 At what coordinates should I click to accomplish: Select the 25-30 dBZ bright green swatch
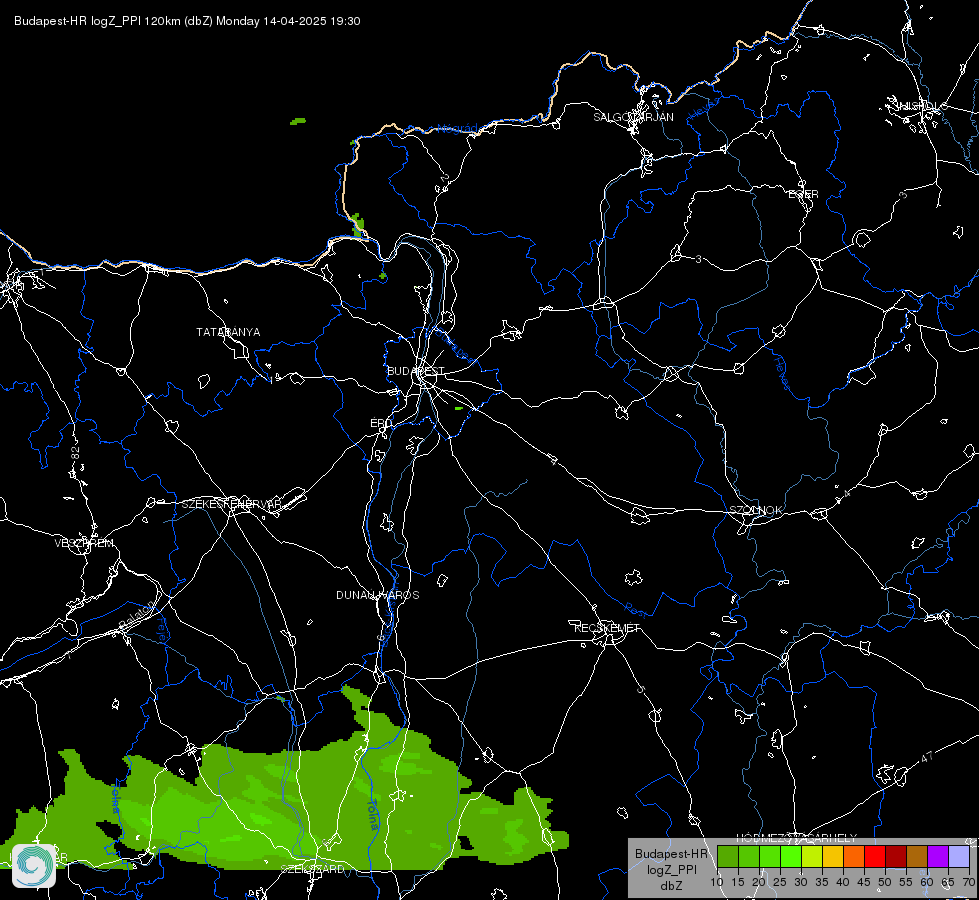pyautogui.click(x=791, y=857)
